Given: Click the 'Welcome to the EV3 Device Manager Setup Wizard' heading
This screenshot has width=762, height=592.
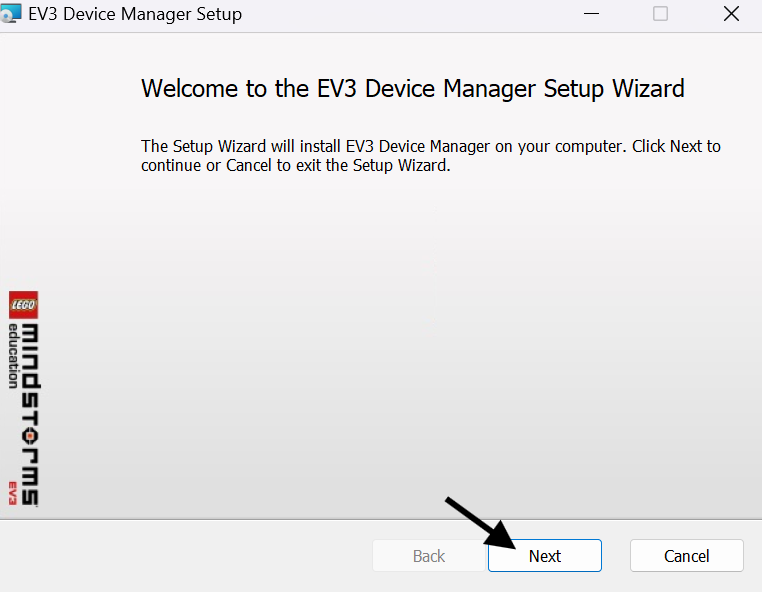Looking at the screenshot, I should pyautogui.click(x=413, y=89).
